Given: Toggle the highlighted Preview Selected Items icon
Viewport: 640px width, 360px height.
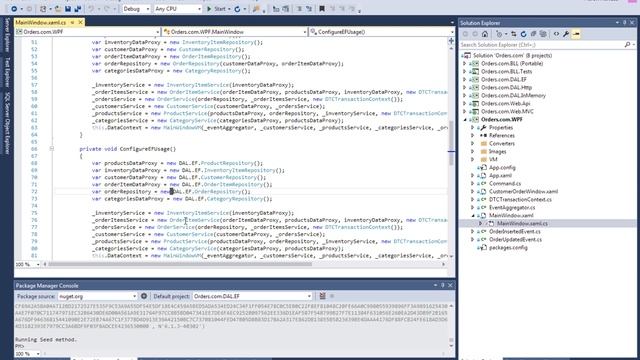Looking at the screenshot, I should click(576, 34).
